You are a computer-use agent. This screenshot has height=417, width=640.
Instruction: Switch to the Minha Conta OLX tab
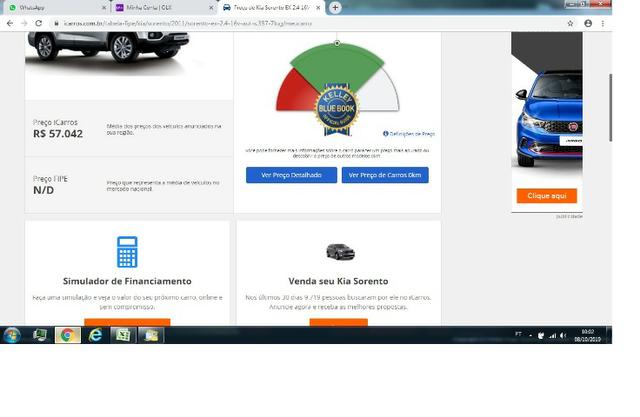tap(163, 7)
